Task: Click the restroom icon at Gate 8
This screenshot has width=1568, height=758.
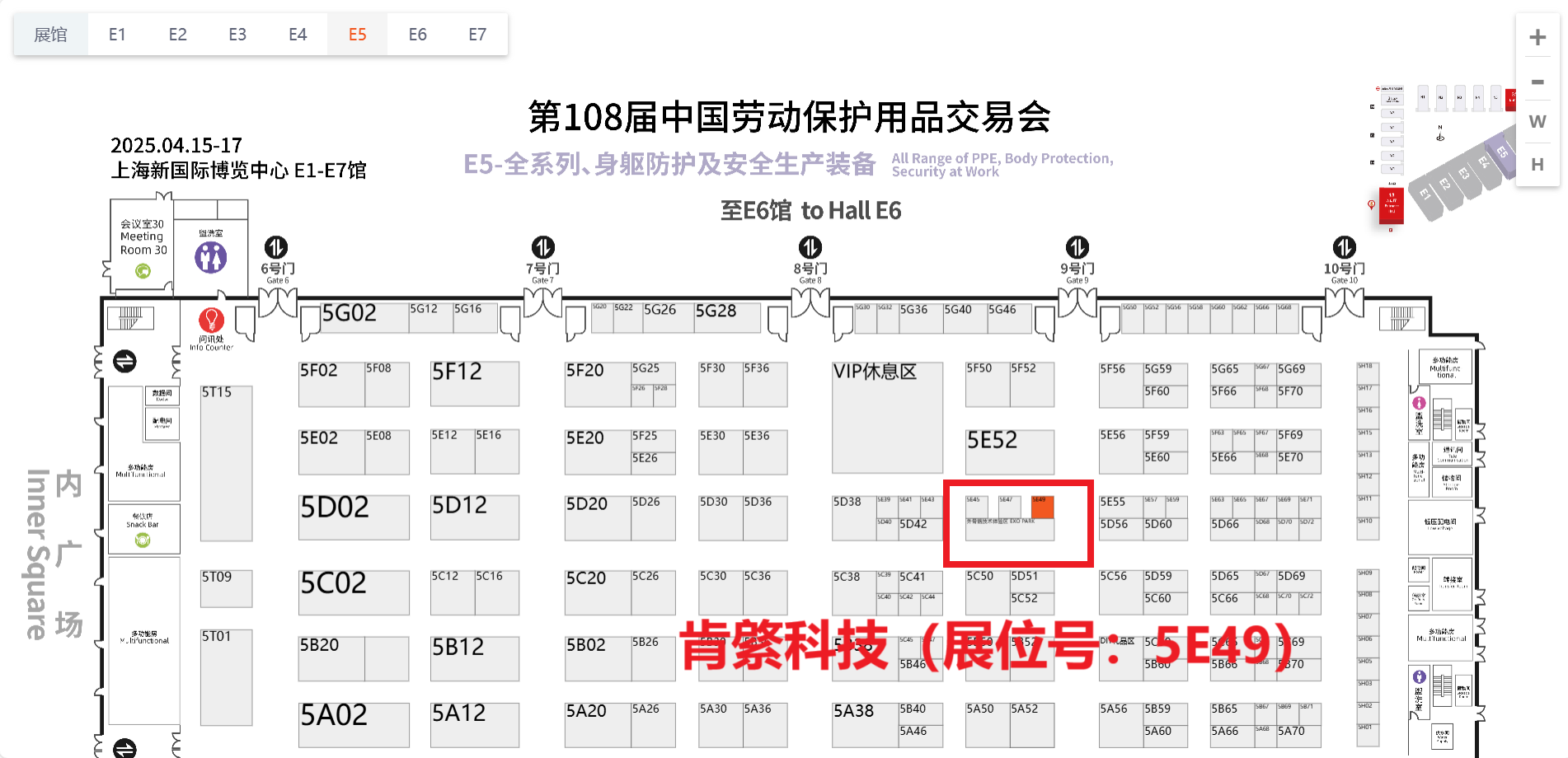Action: (809, 247)
